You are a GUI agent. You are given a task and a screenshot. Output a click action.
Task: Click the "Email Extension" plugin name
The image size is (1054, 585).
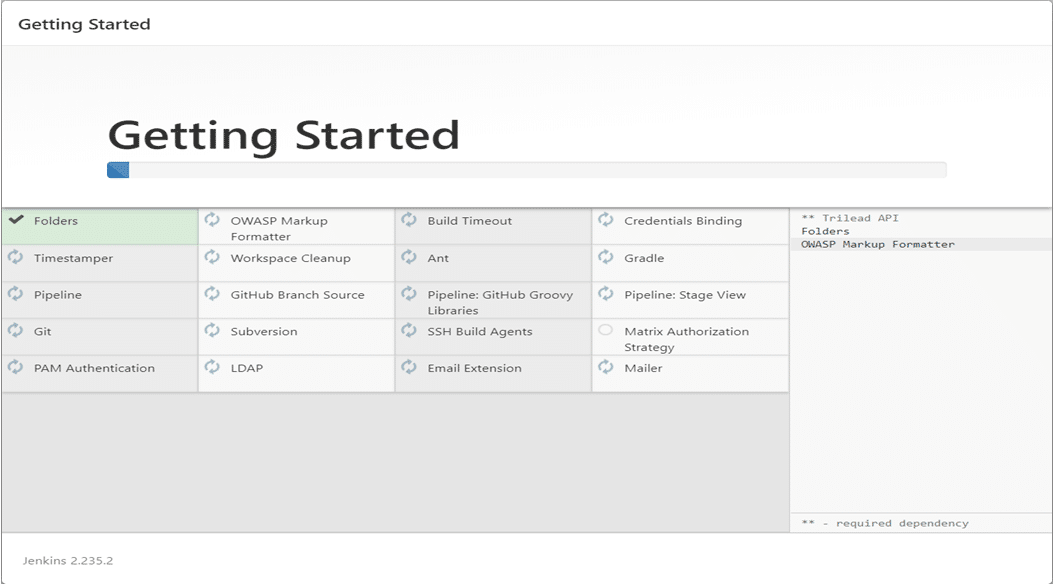point(475,368)
